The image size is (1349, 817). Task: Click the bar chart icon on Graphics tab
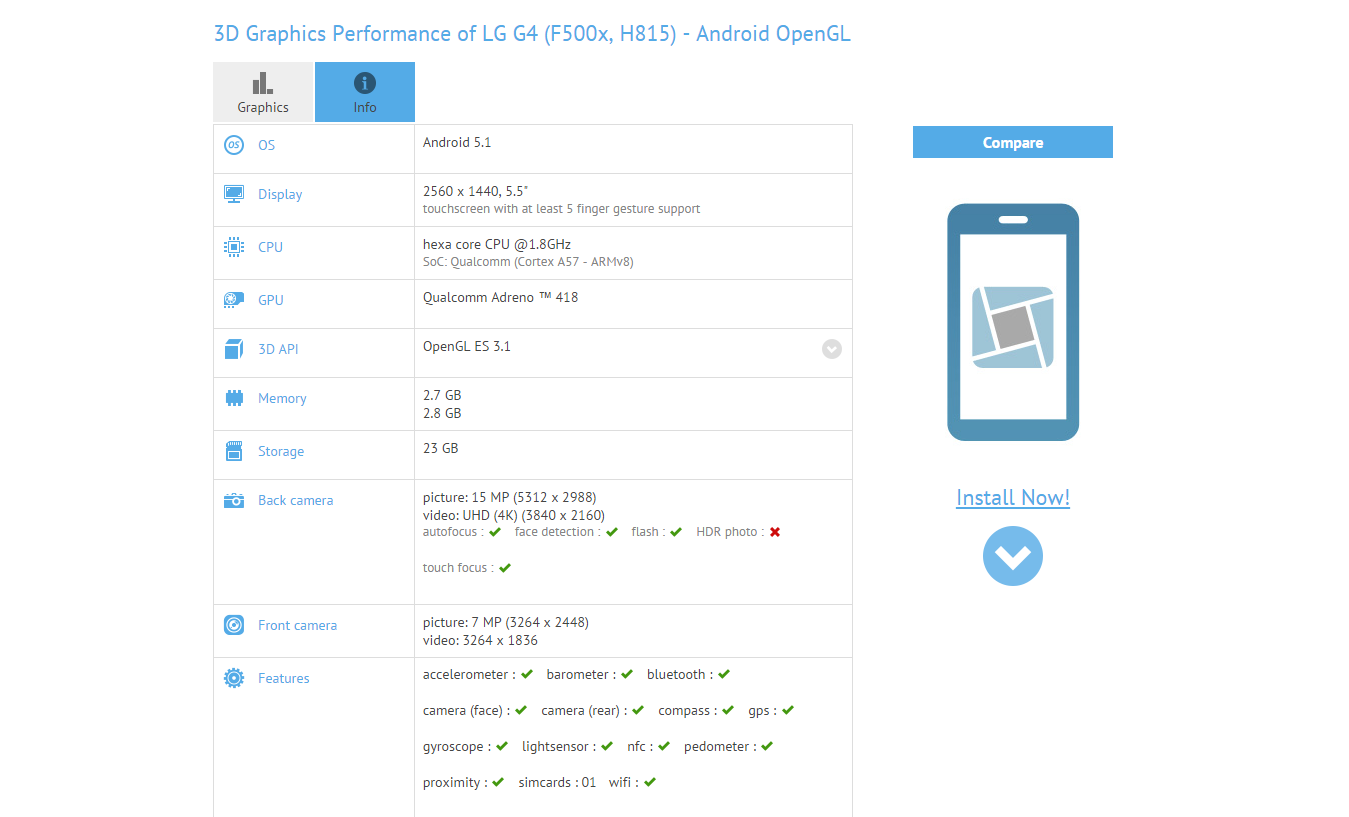pos(263,83)
